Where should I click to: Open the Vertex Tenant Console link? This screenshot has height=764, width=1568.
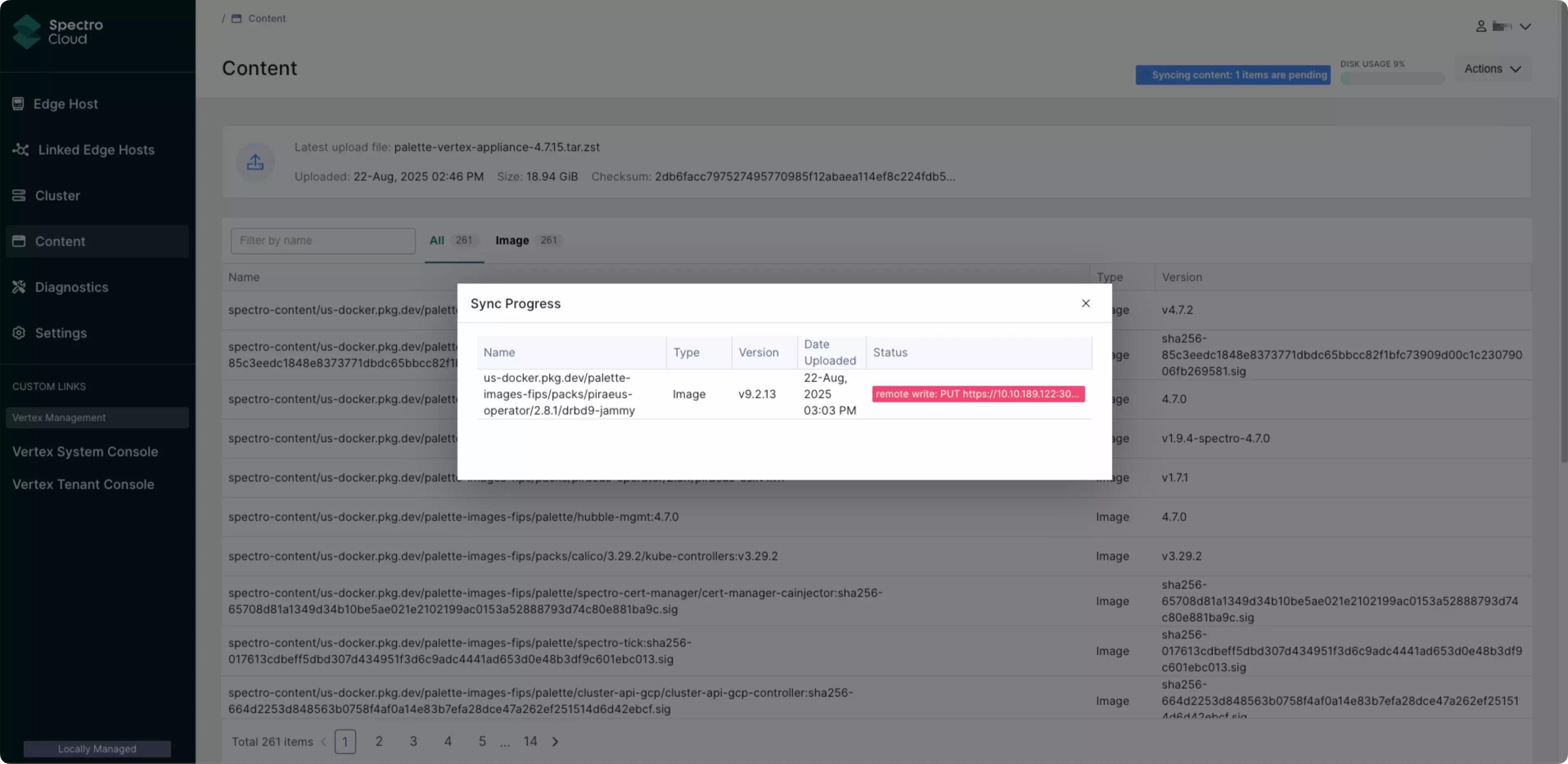point(83,484)
